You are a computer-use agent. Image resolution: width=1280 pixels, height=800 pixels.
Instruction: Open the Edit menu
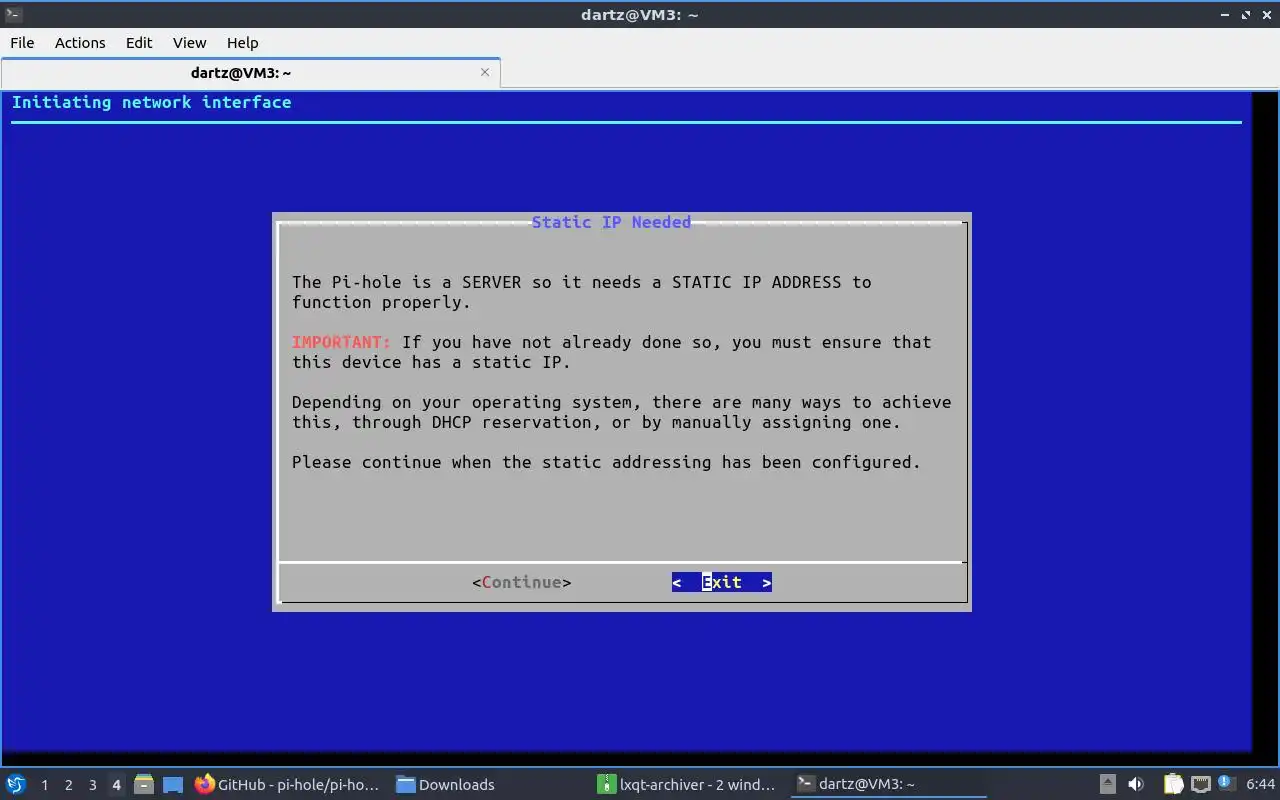tap(139, 42)
